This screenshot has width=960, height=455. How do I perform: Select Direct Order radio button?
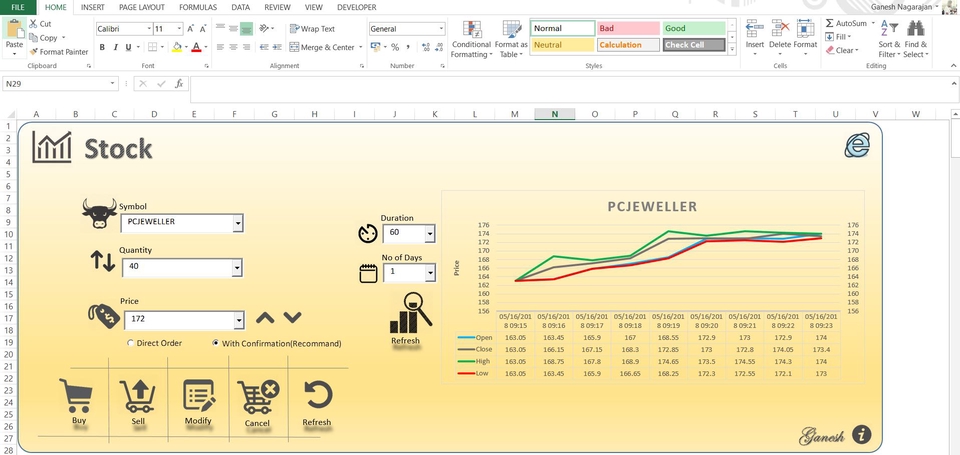[130, 343]
